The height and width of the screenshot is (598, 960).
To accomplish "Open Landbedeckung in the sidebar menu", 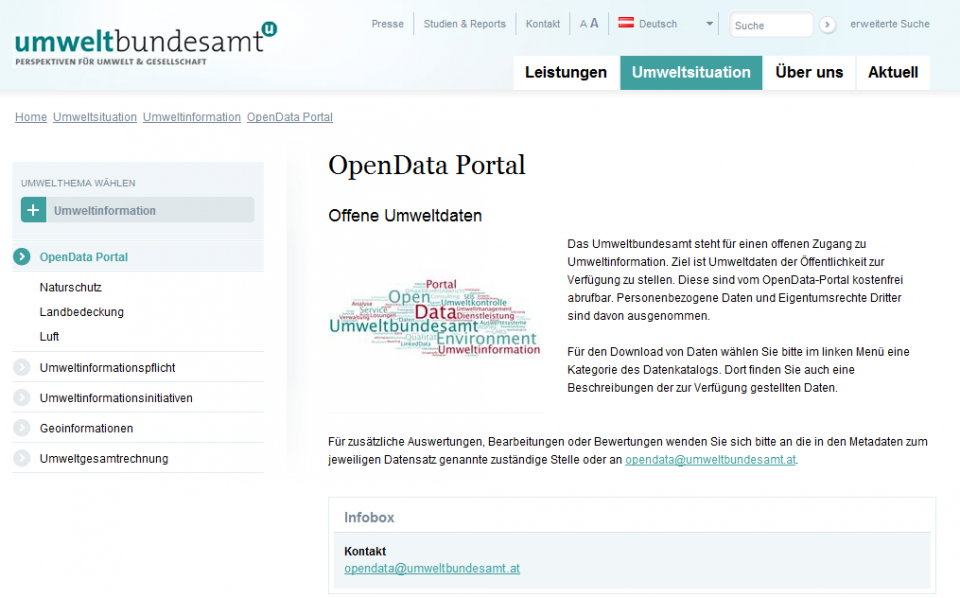I will point(81,312).
